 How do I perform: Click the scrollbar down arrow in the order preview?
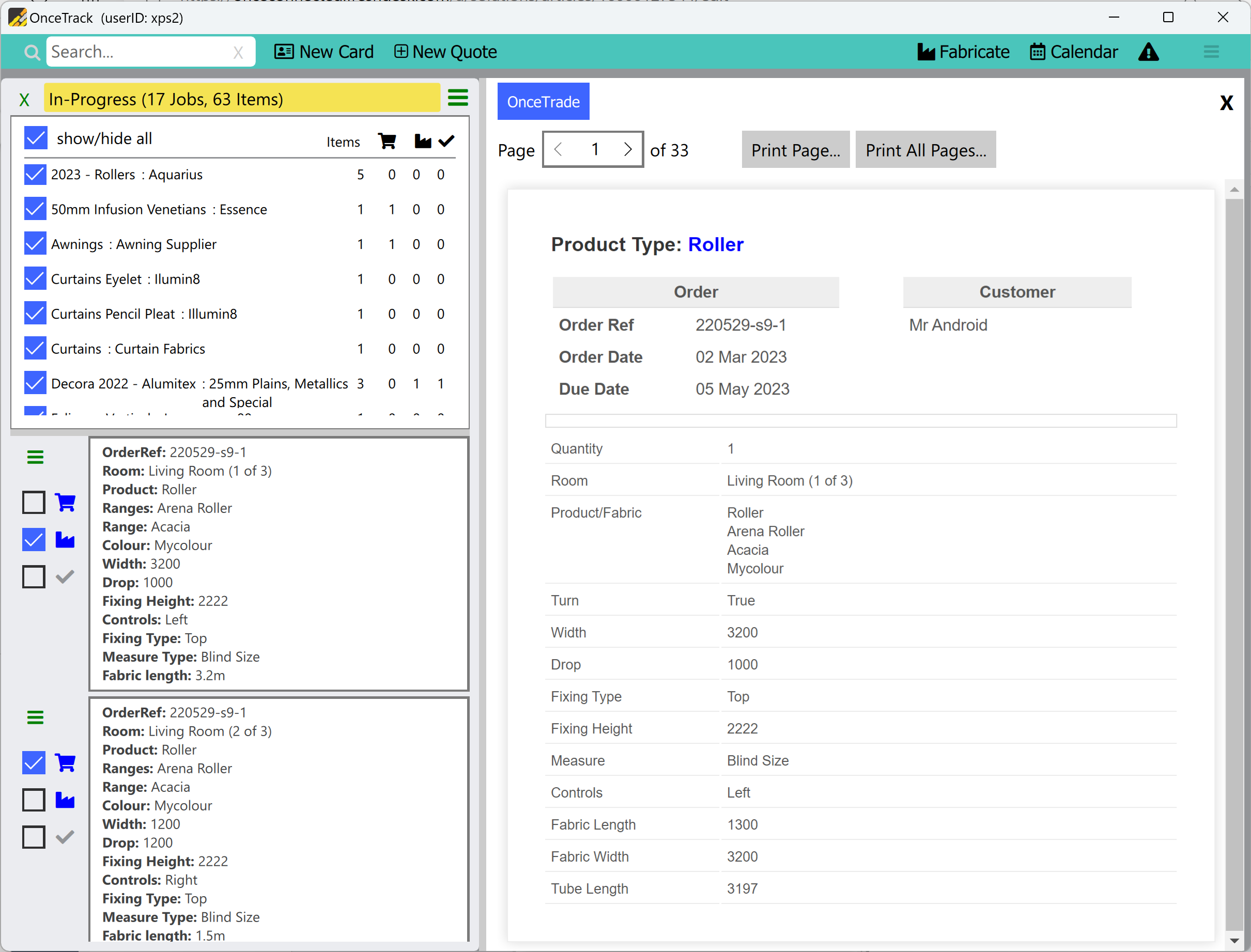1233,940
